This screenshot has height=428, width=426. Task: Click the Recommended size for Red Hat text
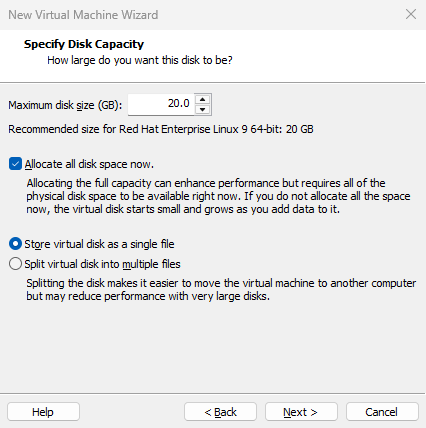tap(161, 129)
